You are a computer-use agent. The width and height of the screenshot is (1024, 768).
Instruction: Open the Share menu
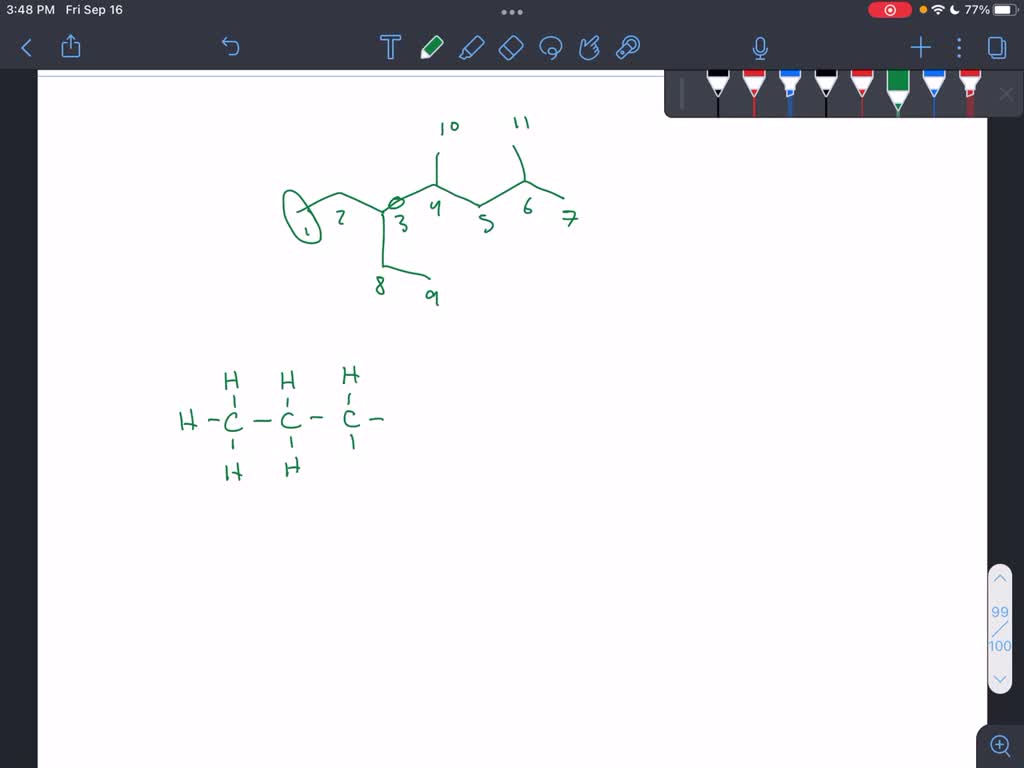pyautogui.click(x=70, y=47)
